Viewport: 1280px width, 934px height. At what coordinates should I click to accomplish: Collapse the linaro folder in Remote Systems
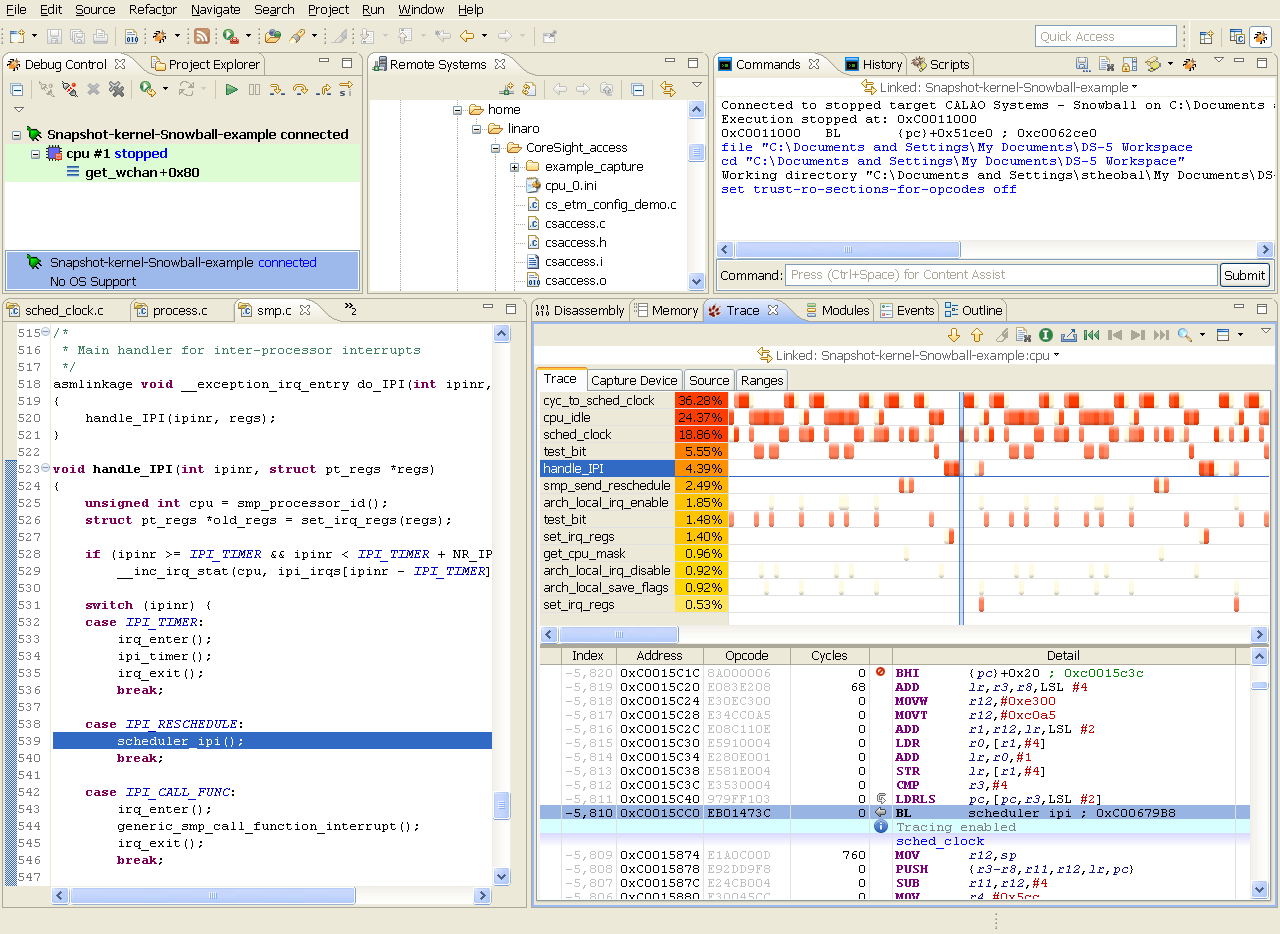point(477,129)
